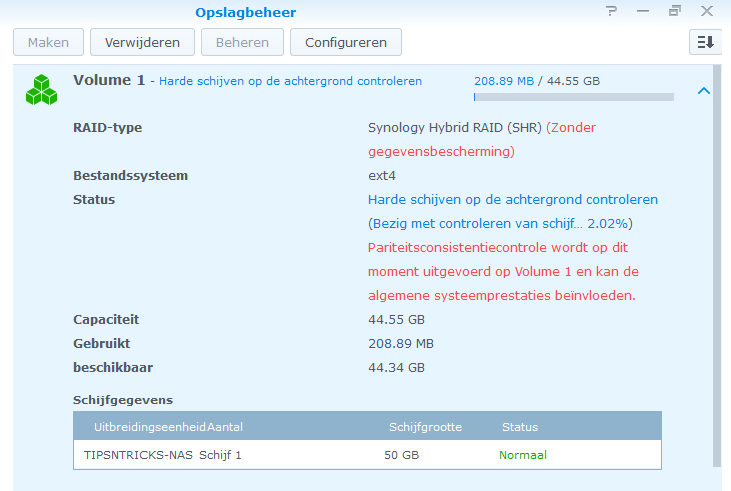Screen dimensions: 731x491
Task: Click the '208.89 MB / 44.55 GB' usage text
Action: click(537, 81)
